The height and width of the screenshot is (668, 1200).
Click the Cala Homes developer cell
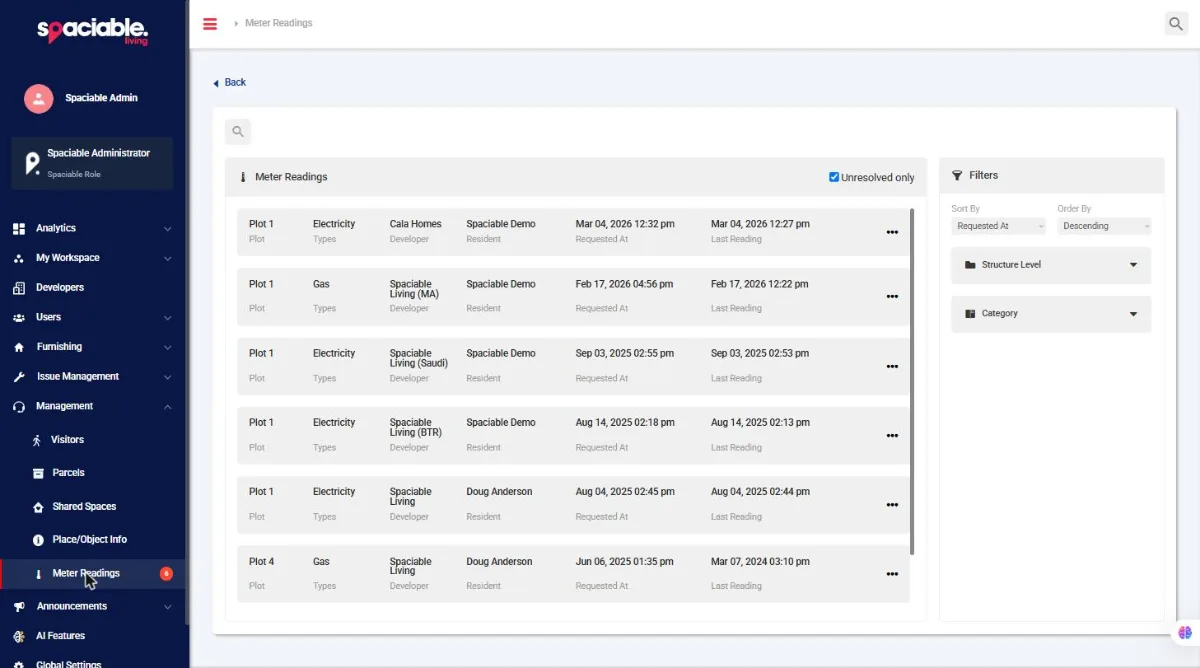click(x=415, y=224)
